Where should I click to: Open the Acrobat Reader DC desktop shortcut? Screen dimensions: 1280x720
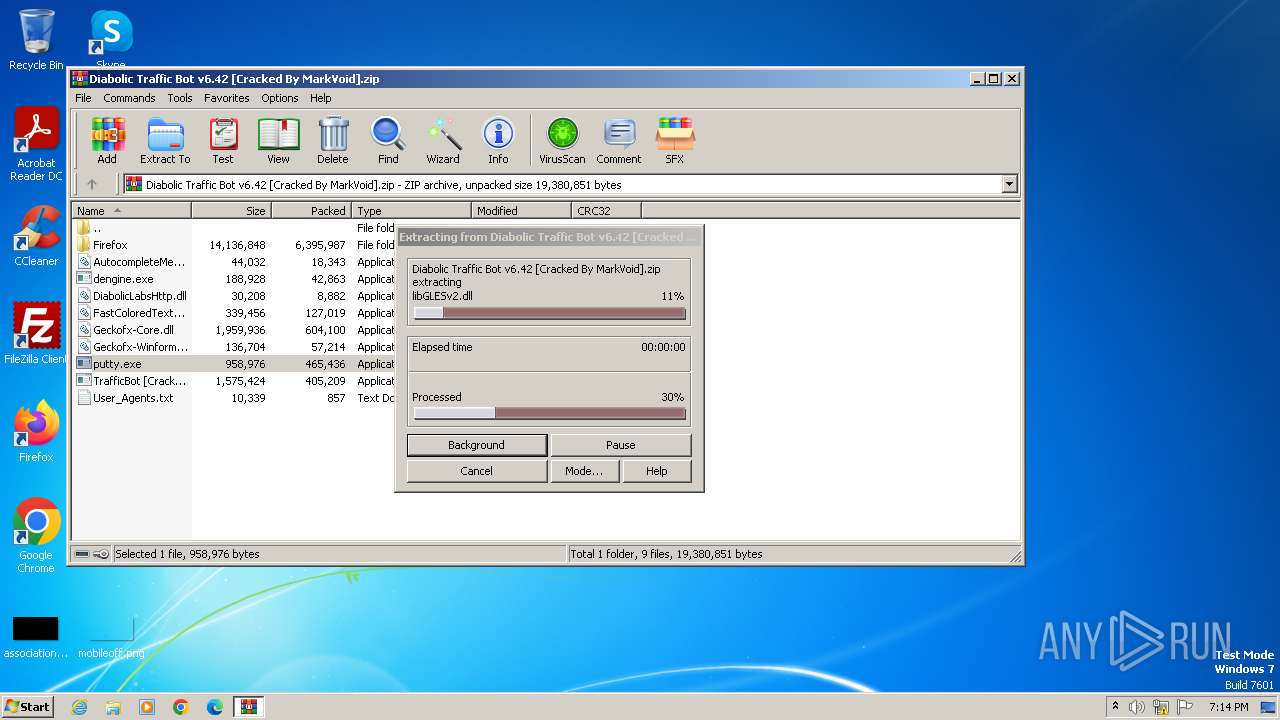36,144
